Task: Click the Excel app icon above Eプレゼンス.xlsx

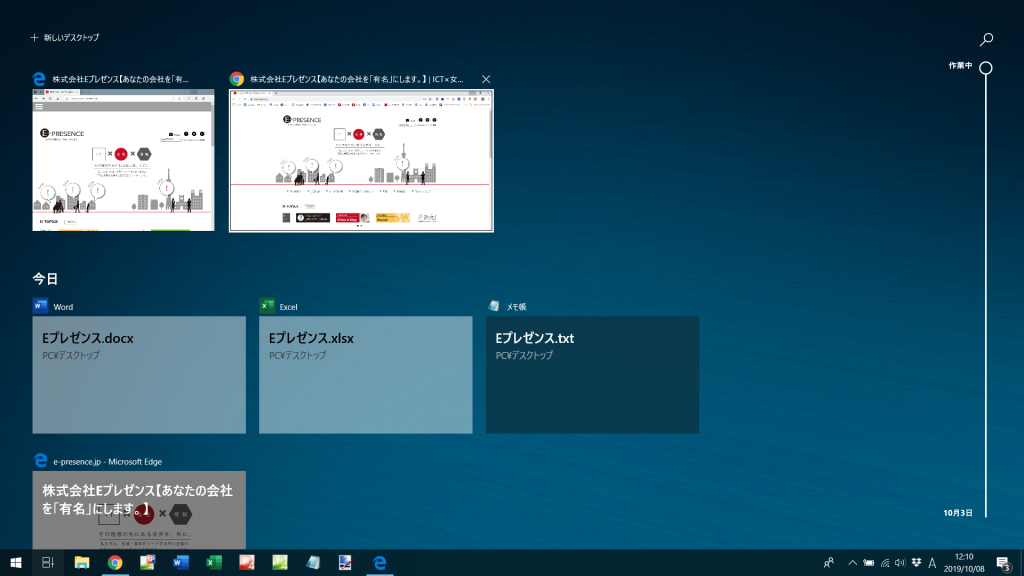Action: tap(266, 306)
